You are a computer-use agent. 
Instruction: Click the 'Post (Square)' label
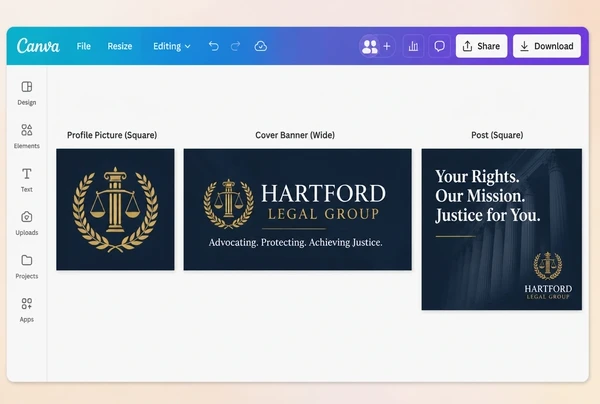coord(497,135)
